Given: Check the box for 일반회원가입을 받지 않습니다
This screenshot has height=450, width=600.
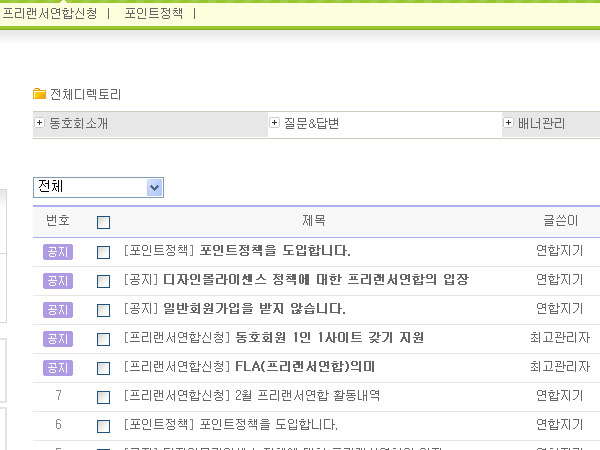Looking at the screenshot, I should pyautogui.click(x=103, y=310).
